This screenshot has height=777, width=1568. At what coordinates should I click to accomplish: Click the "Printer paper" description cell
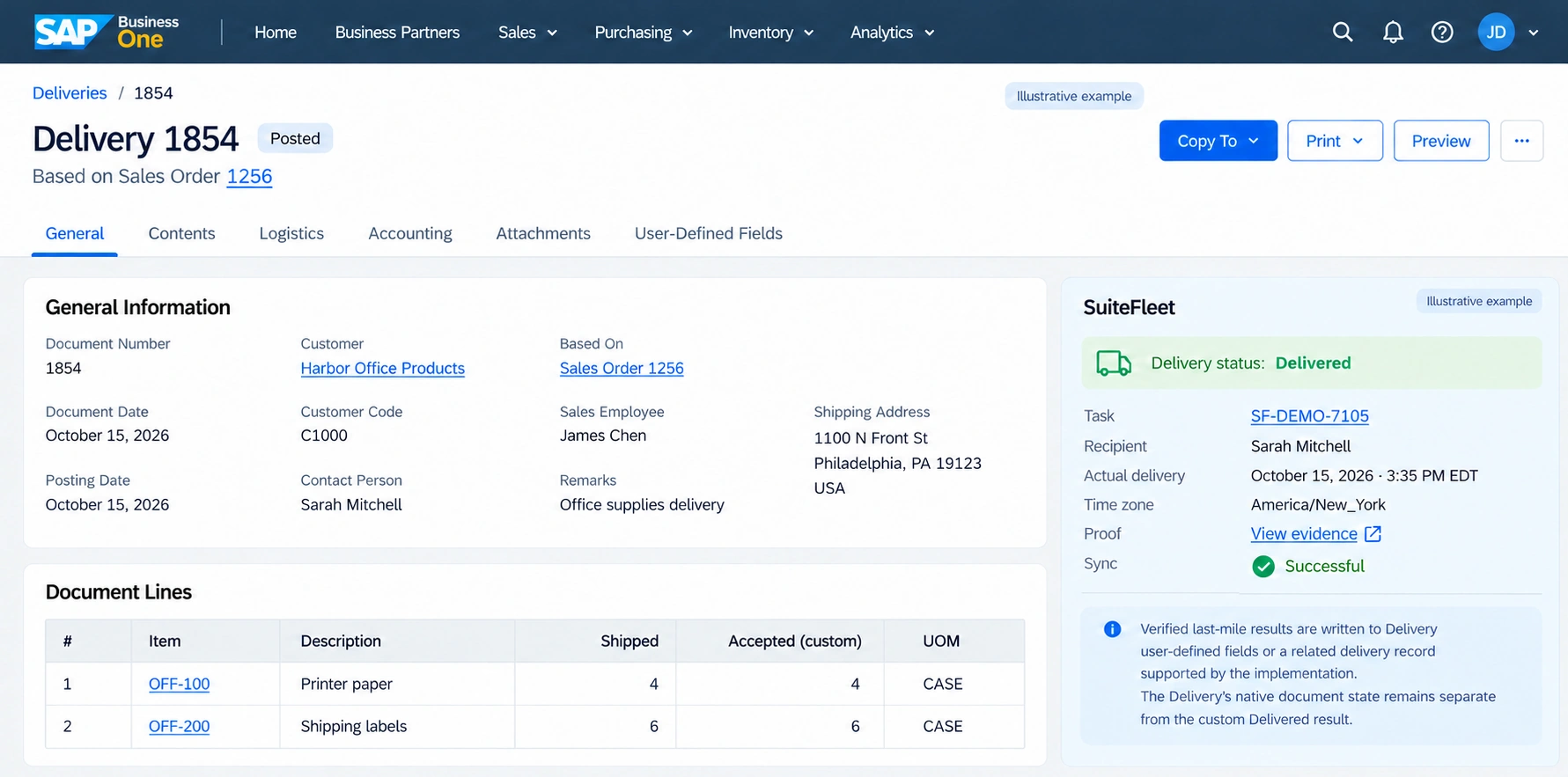click(397, 684)
